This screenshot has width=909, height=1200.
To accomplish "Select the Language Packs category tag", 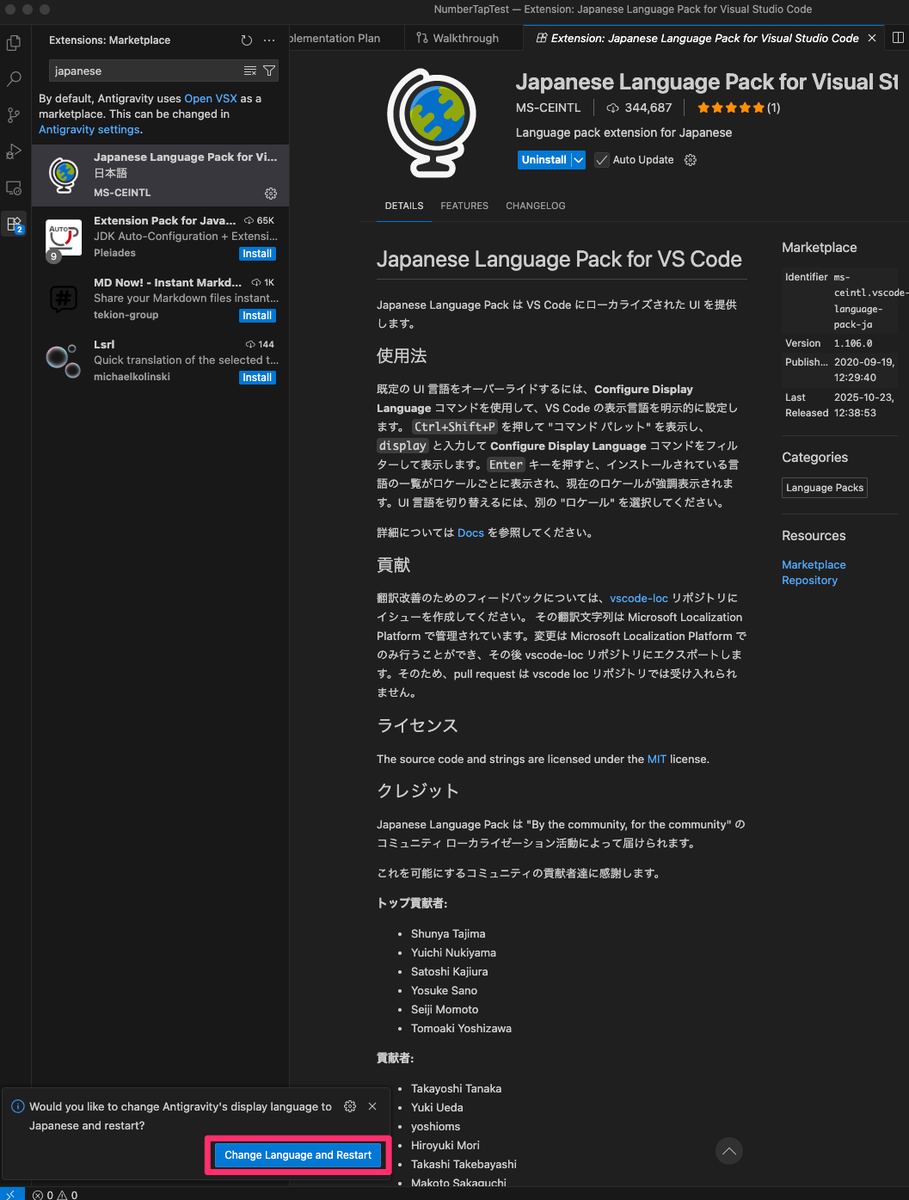I will [825, 488].
